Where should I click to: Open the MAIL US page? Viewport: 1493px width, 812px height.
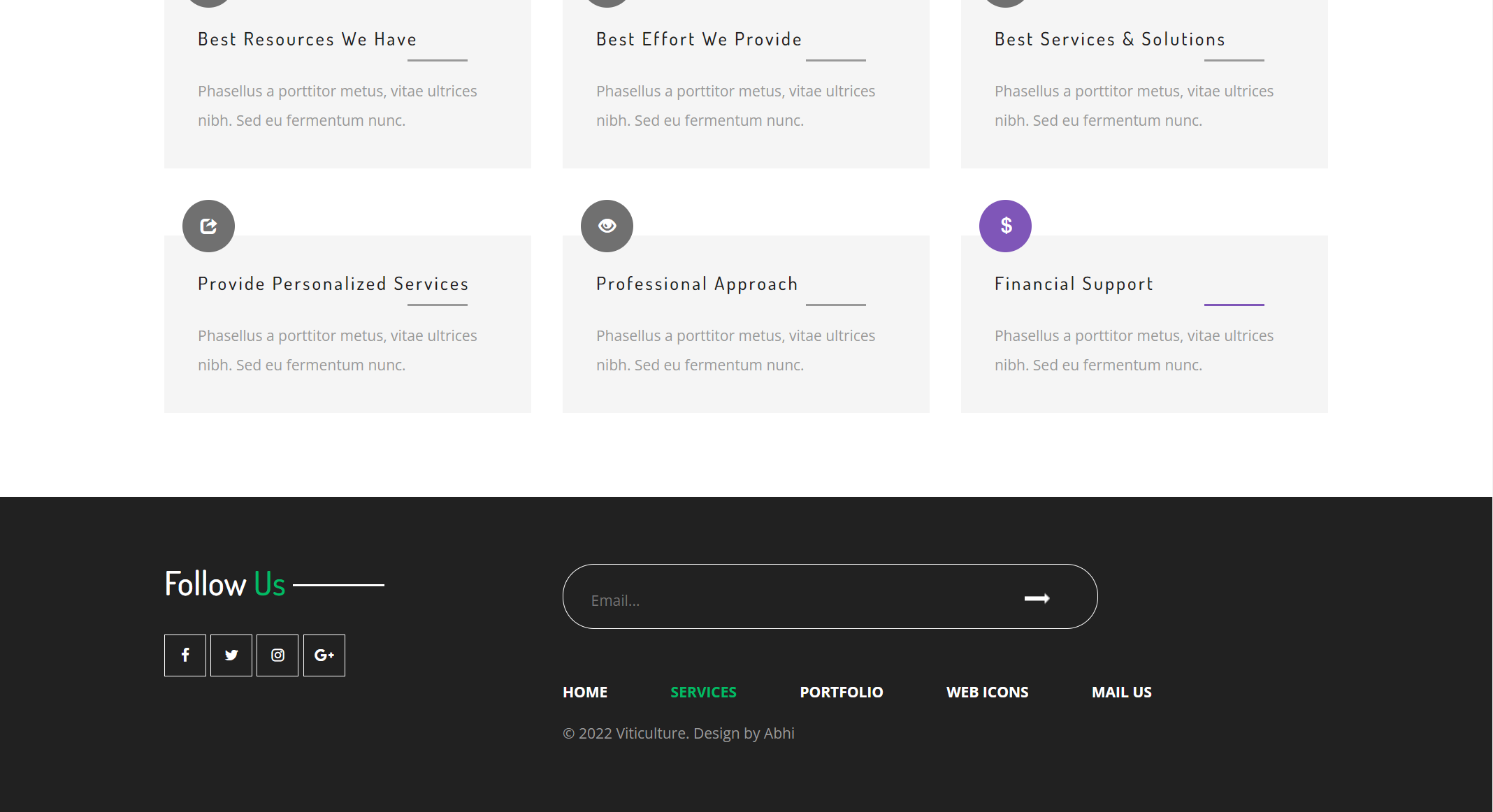1121,692
